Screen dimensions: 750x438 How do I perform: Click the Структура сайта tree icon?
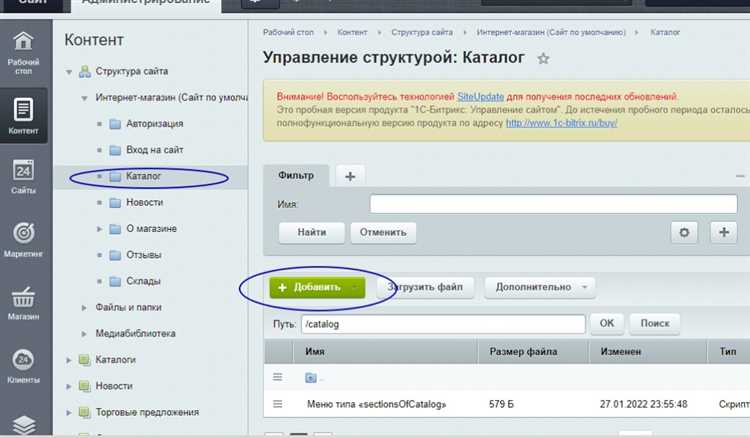click(x=85, y=72)
